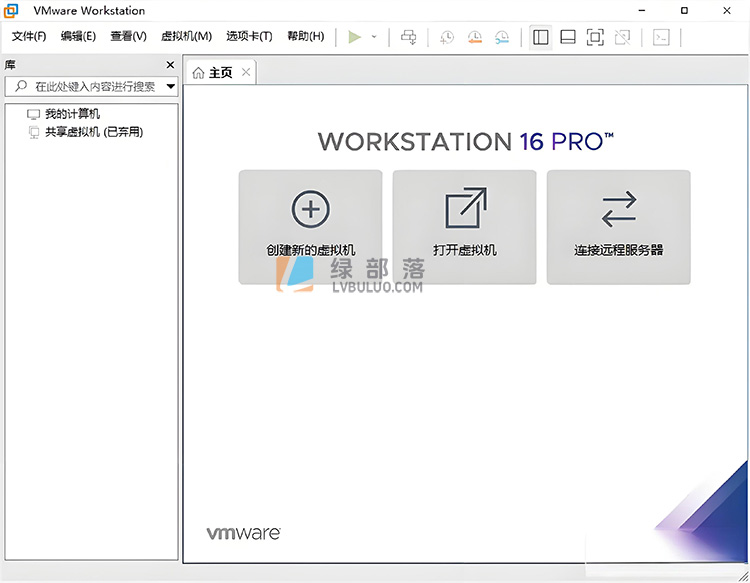The image size is (750, 583).
Task: Open the 虚拟机(M) menu
Action: click(186, 36)
